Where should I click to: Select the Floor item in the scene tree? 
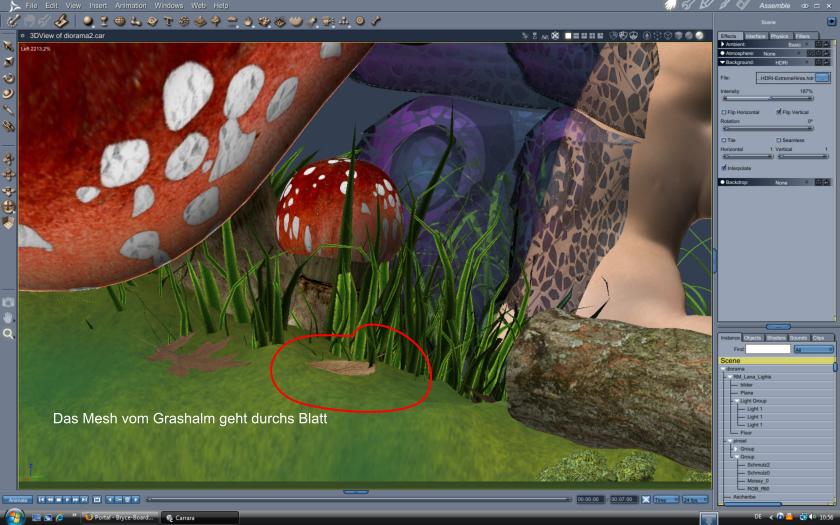pyautogui.click(x=746, y=433)
